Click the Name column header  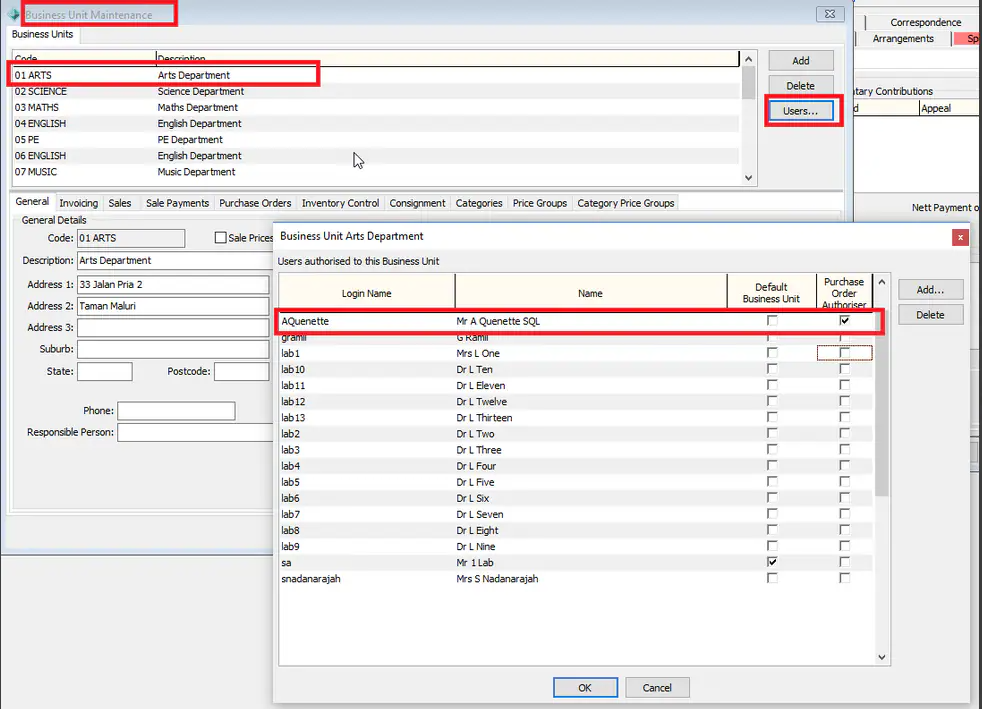(591, 293)
